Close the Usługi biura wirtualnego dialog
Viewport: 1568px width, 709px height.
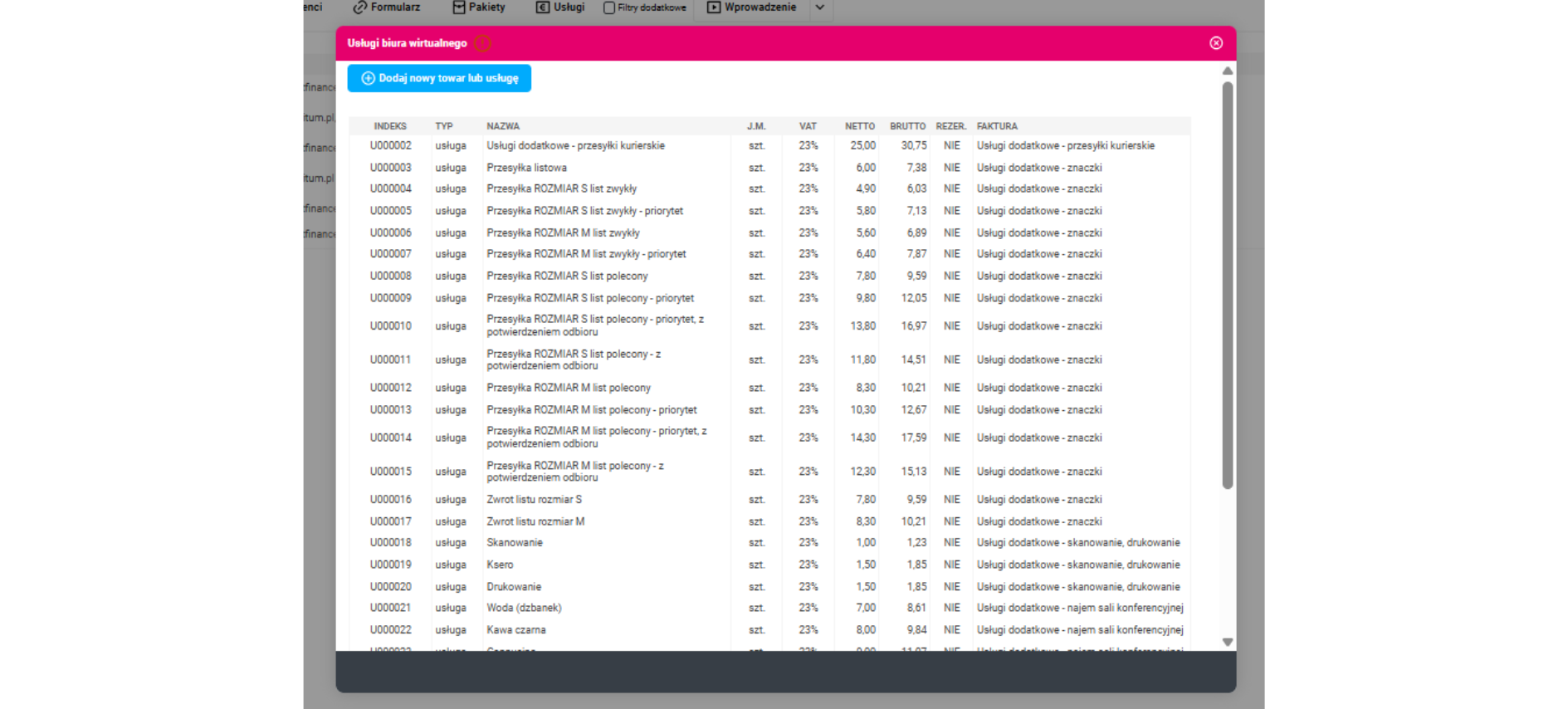1215,43
